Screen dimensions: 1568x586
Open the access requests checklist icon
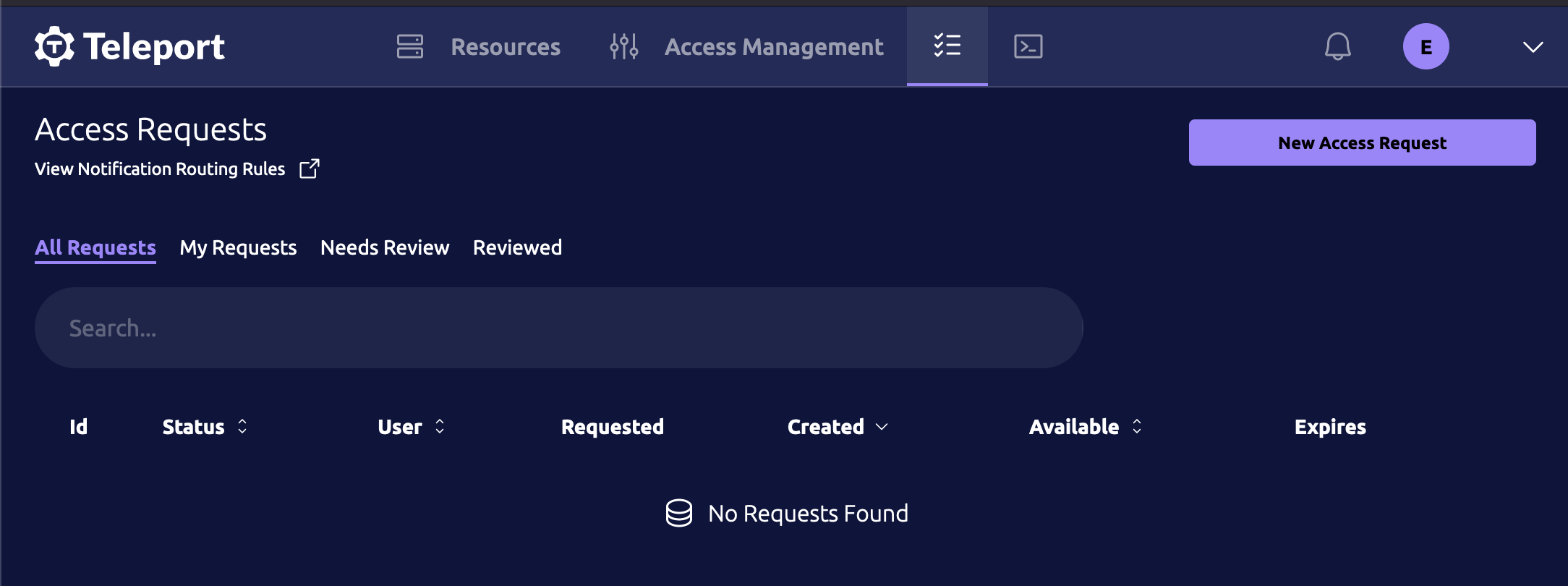pyautogui.click(x=947, y=46)
